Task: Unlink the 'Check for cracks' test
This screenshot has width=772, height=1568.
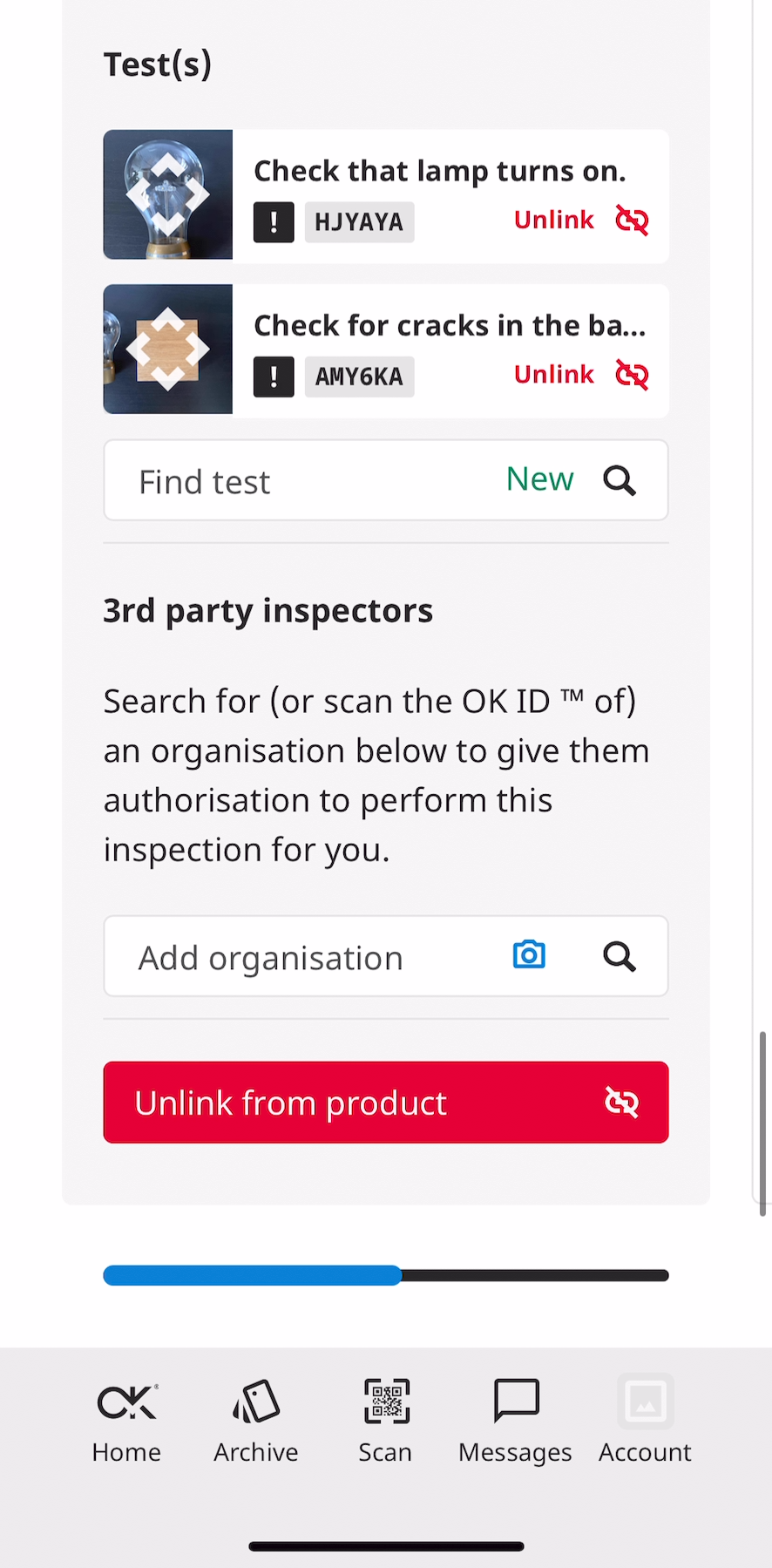Action: [554, 375]
